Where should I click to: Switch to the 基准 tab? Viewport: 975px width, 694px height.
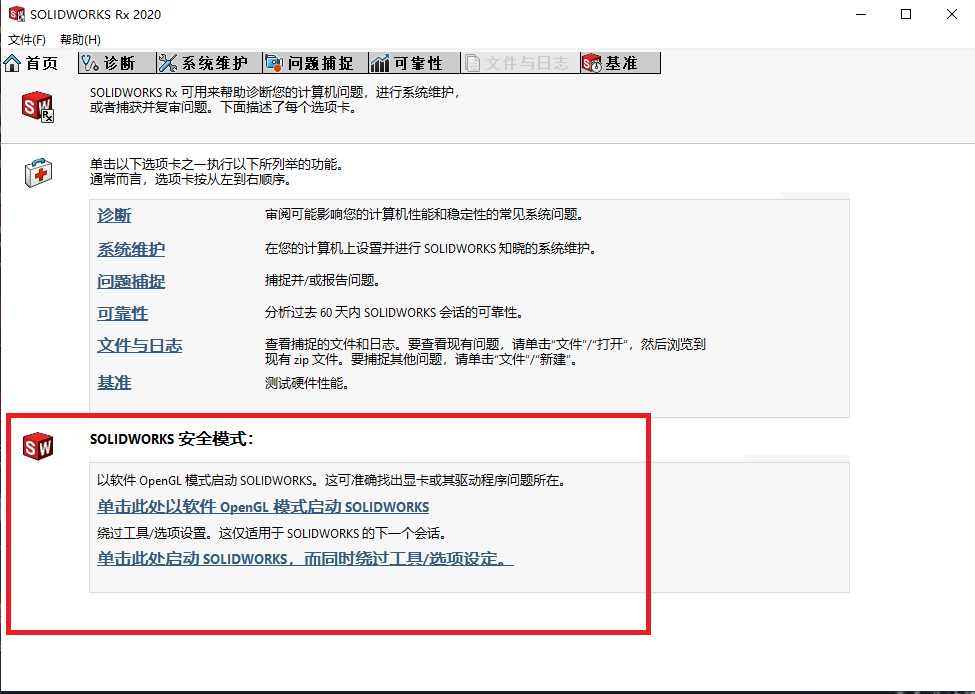click(620, 63)
